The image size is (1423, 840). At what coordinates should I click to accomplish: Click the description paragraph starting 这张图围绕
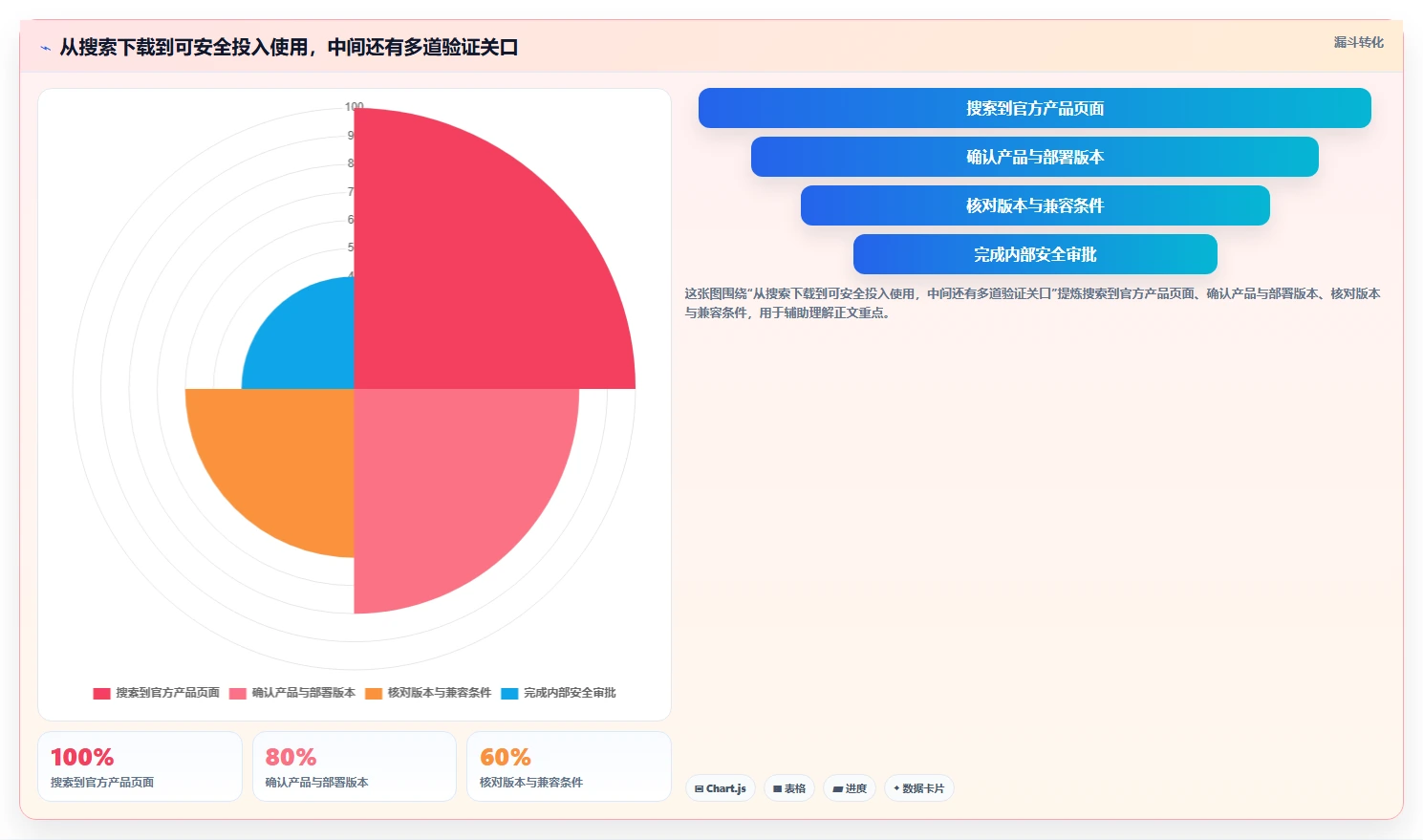tap(1032, 303)
